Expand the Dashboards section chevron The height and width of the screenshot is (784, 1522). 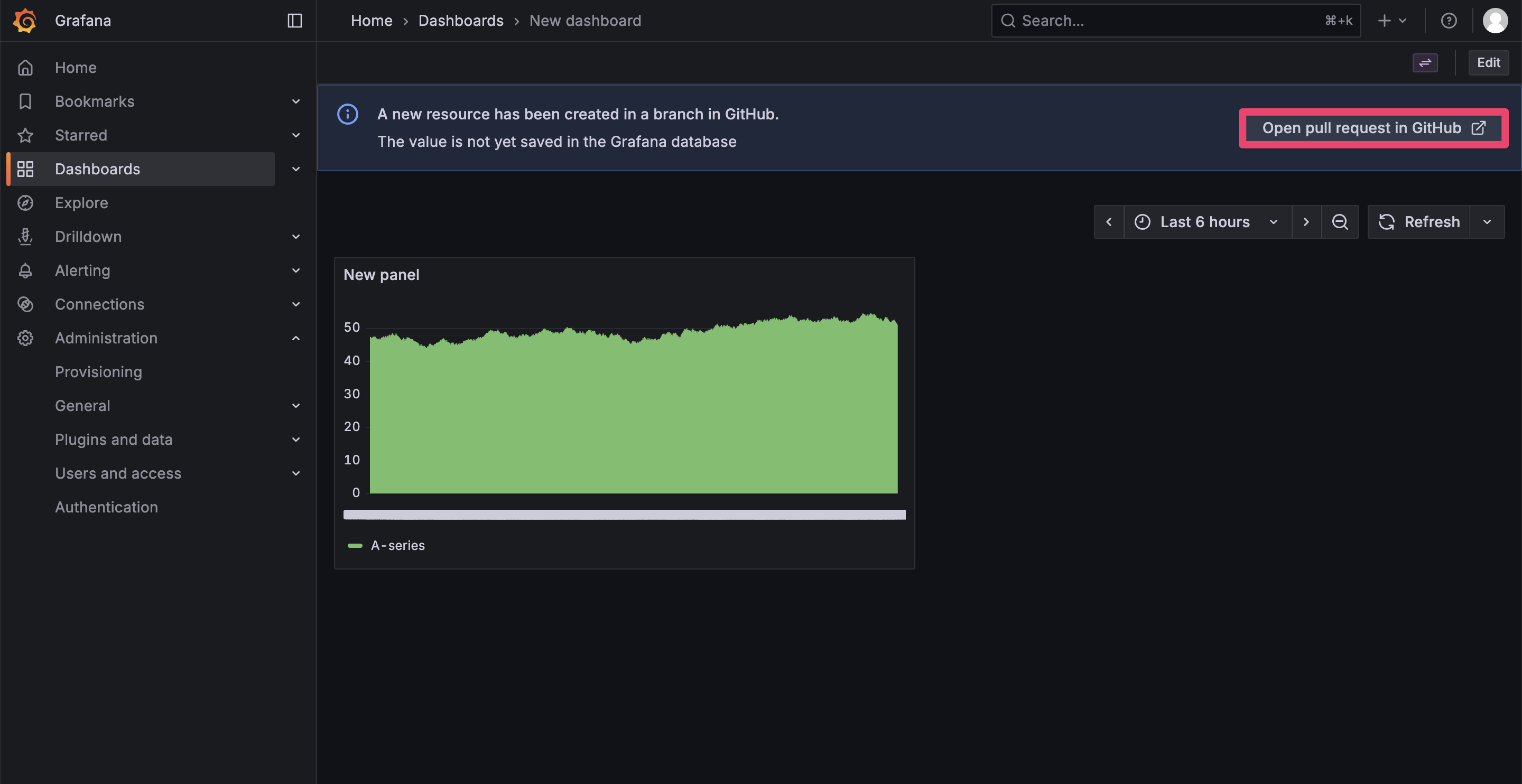click(296, 169)
